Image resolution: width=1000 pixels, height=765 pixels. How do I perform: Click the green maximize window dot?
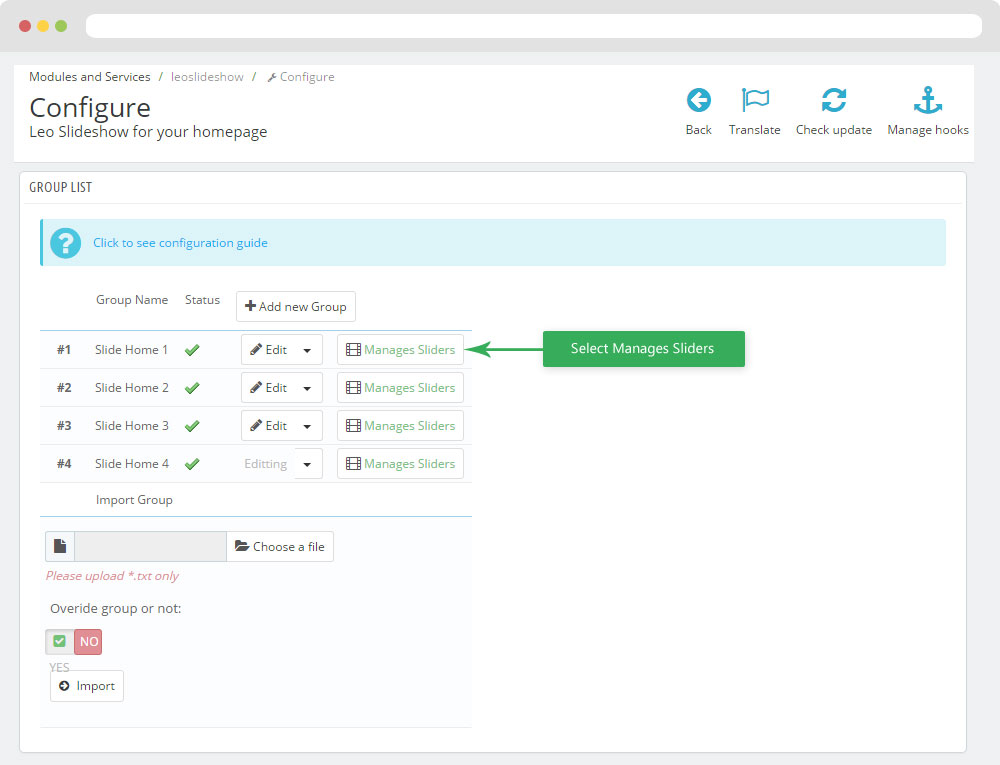pyautogui.click(x=61, y=26)
